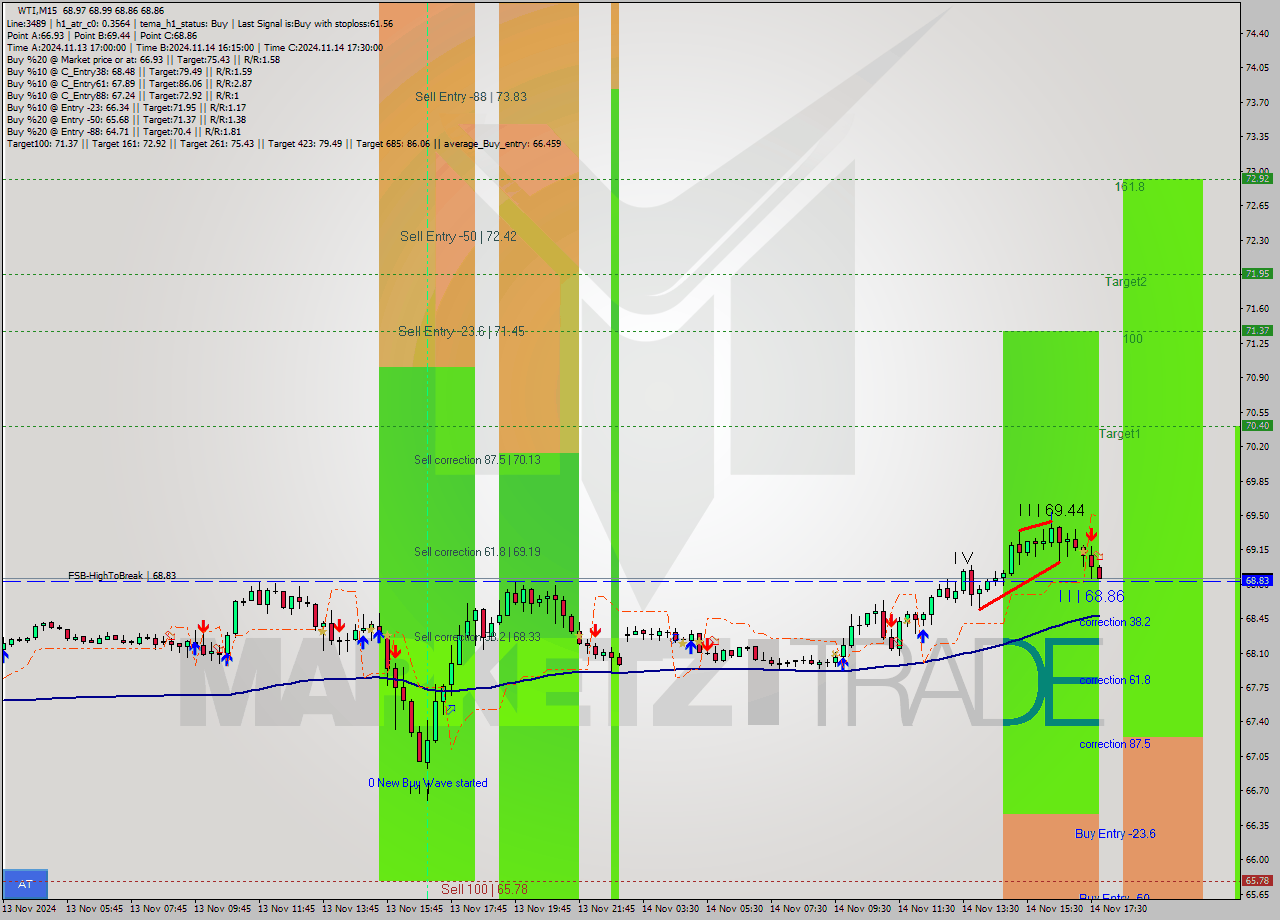
Task: Click the 'correction 61.8' label
Action: point(1115,680)
